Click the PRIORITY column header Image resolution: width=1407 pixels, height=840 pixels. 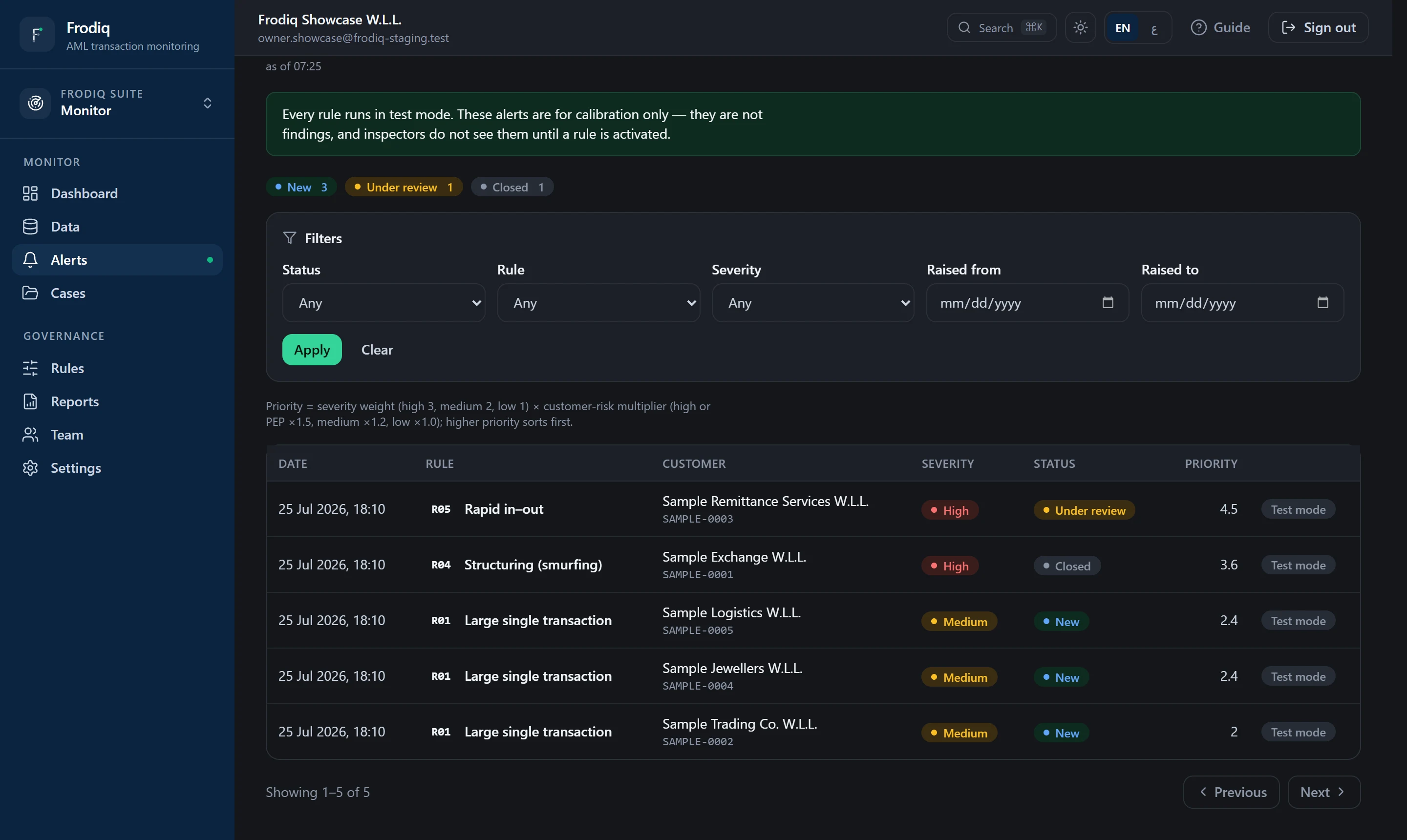tap(1211, 463)
